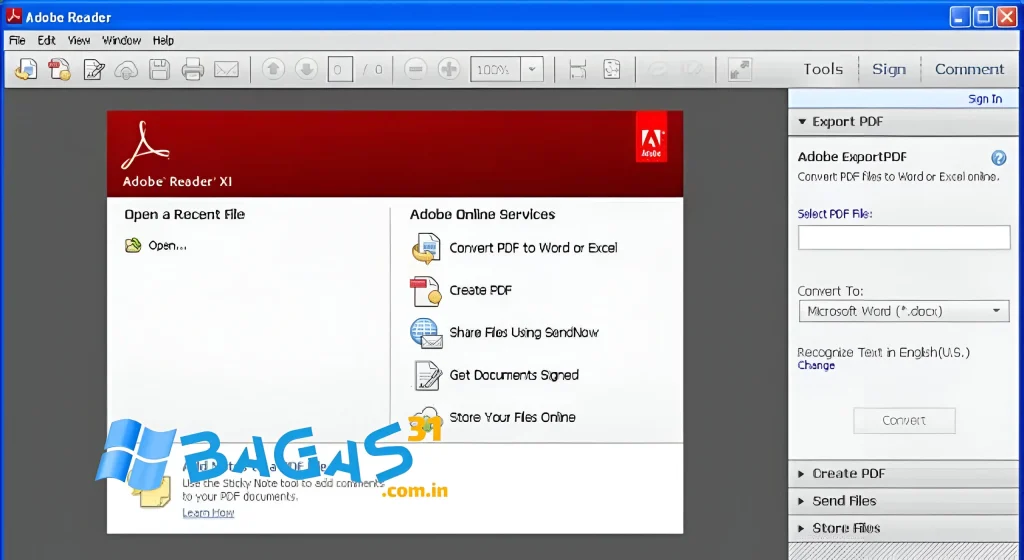1024x560 pixels.
Task: Click the Change language link
Action: [816, 366]
